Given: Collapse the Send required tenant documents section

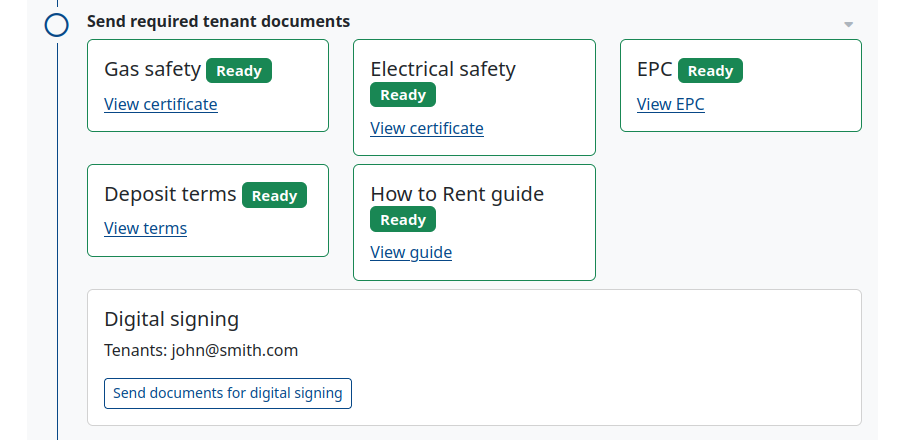Looking at the screenshot, I should pos(848,24).
